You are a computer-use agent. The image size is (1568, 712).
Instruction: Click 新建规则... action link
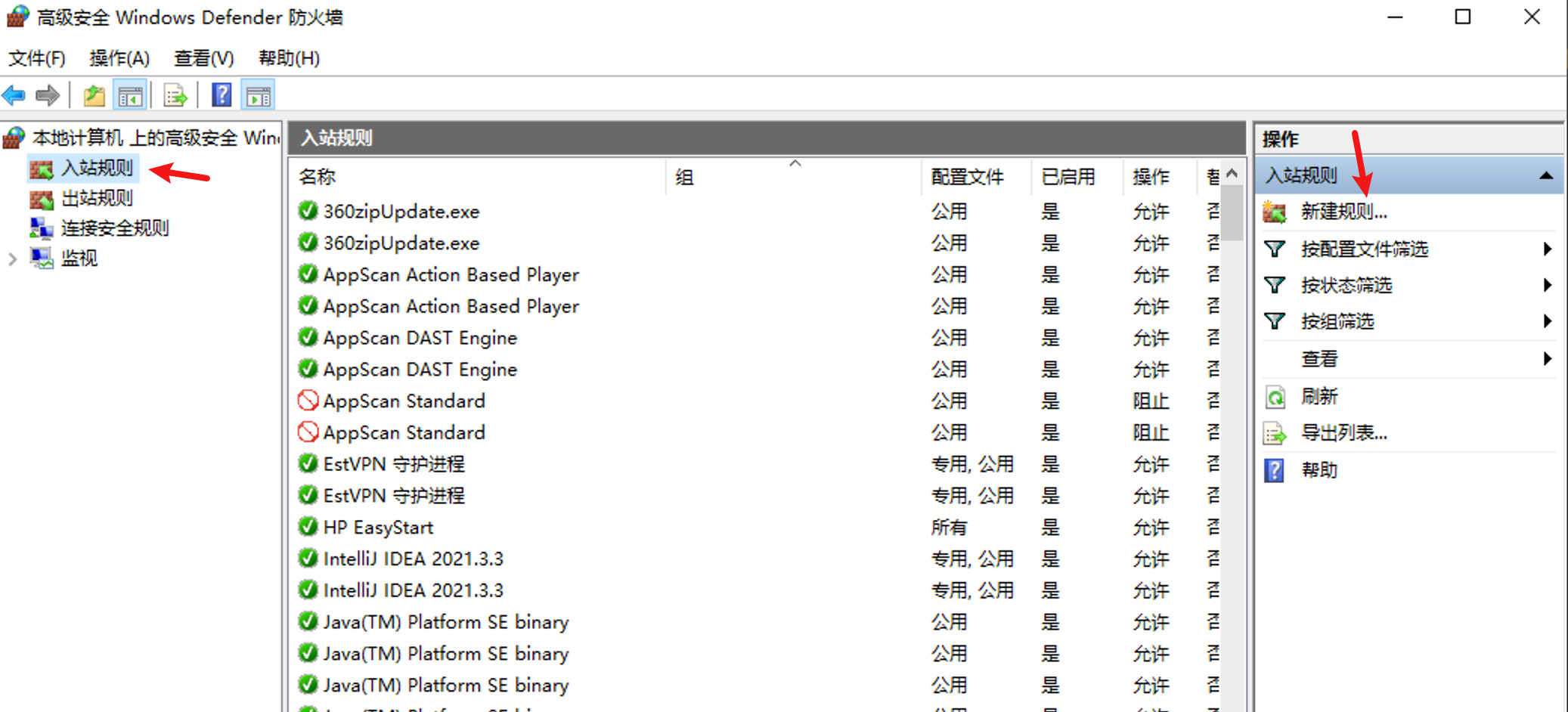pos(1344,212)
